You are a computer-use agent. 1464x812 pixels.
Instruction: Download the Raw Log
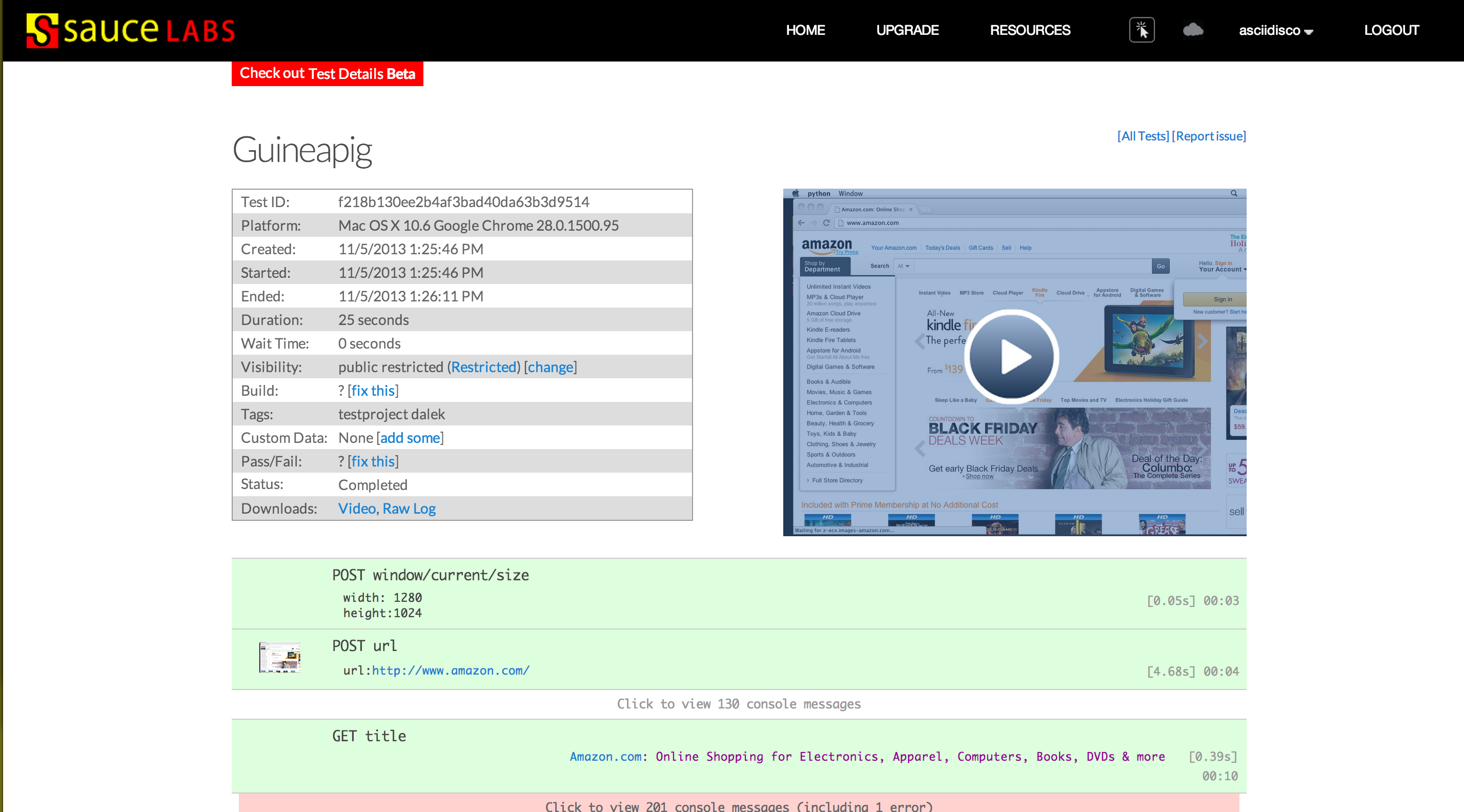(409, 509)
